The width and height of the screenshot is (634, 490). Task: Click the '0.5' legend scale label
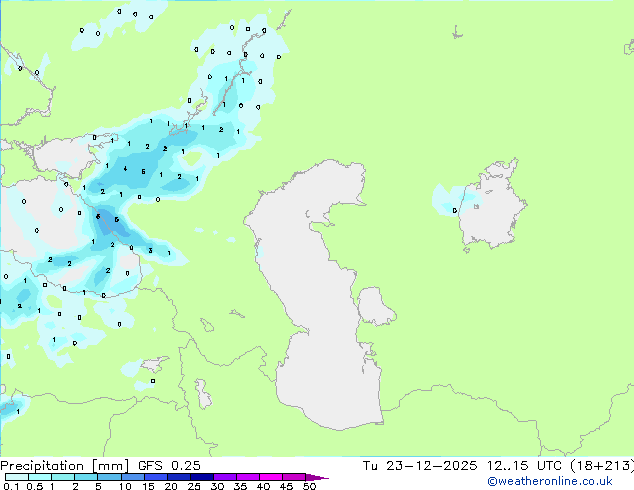[35, 486]
